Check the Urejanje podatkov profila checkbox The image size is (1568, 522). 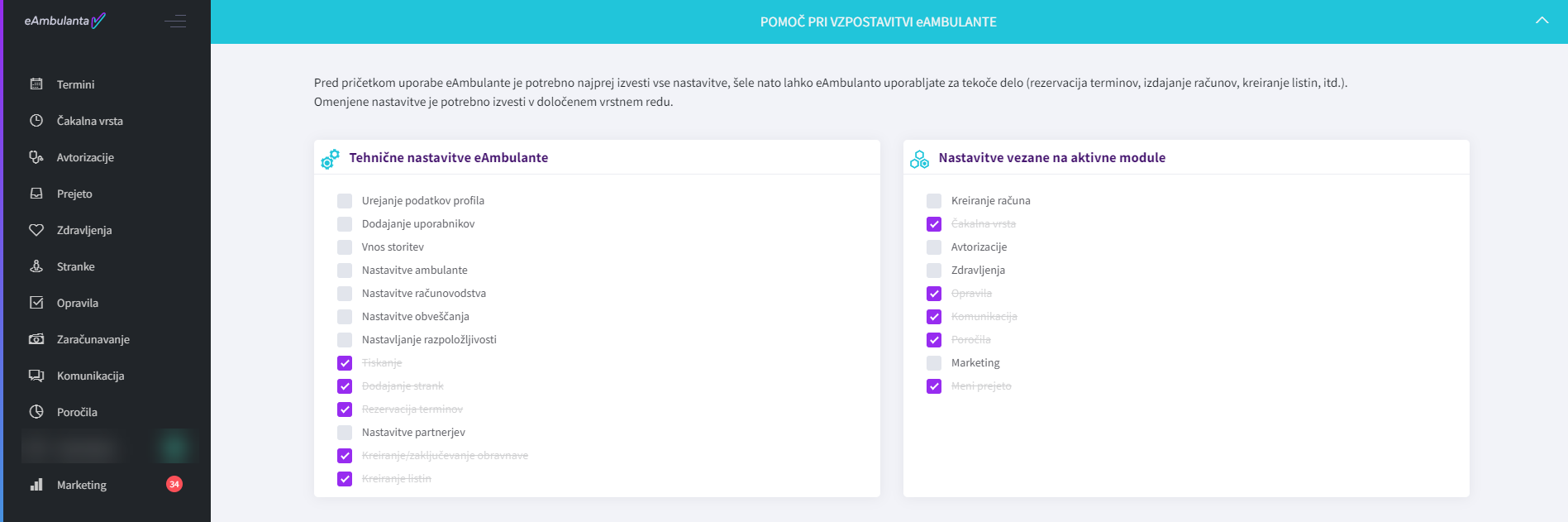345,201
